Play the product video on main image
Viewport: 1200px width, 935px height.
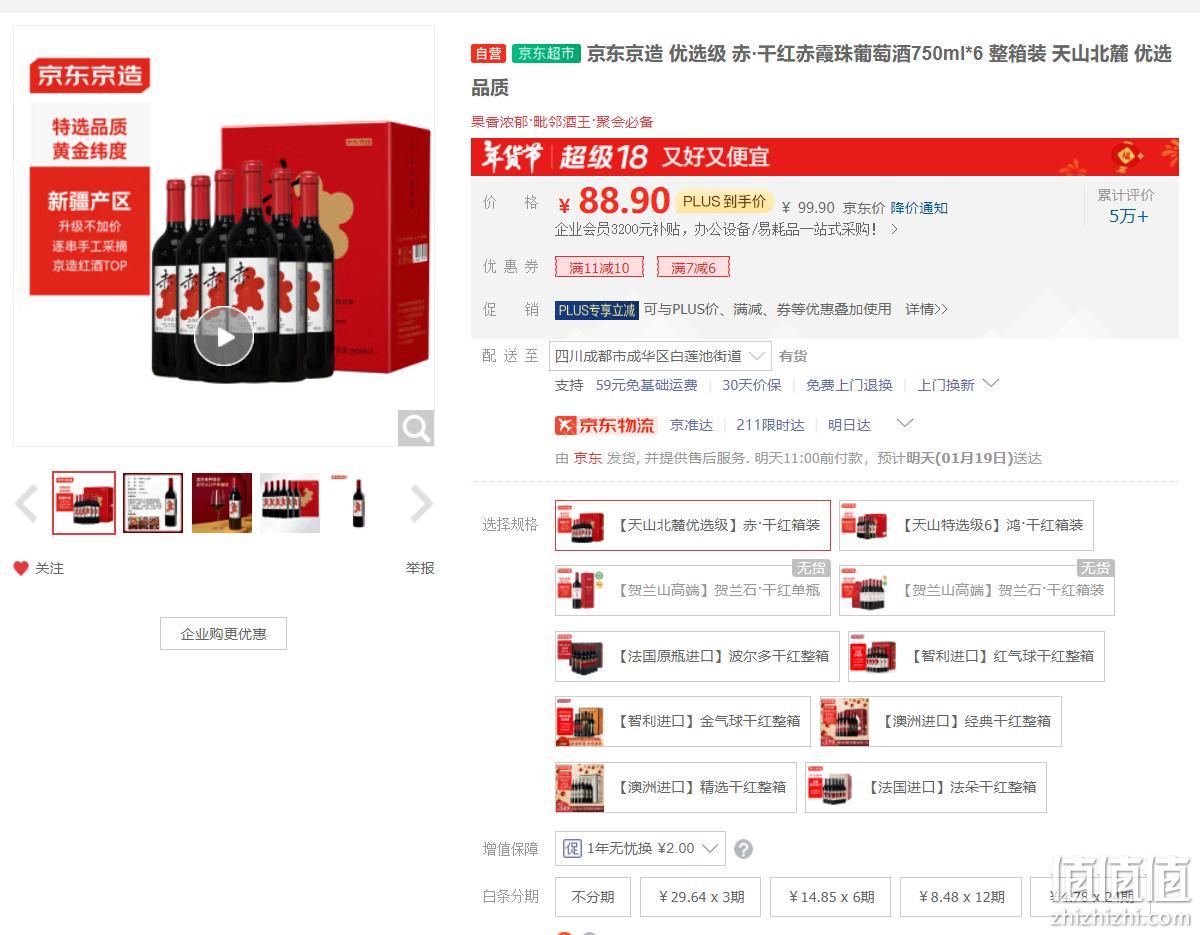pyautogui.click(x=224, y=337)
